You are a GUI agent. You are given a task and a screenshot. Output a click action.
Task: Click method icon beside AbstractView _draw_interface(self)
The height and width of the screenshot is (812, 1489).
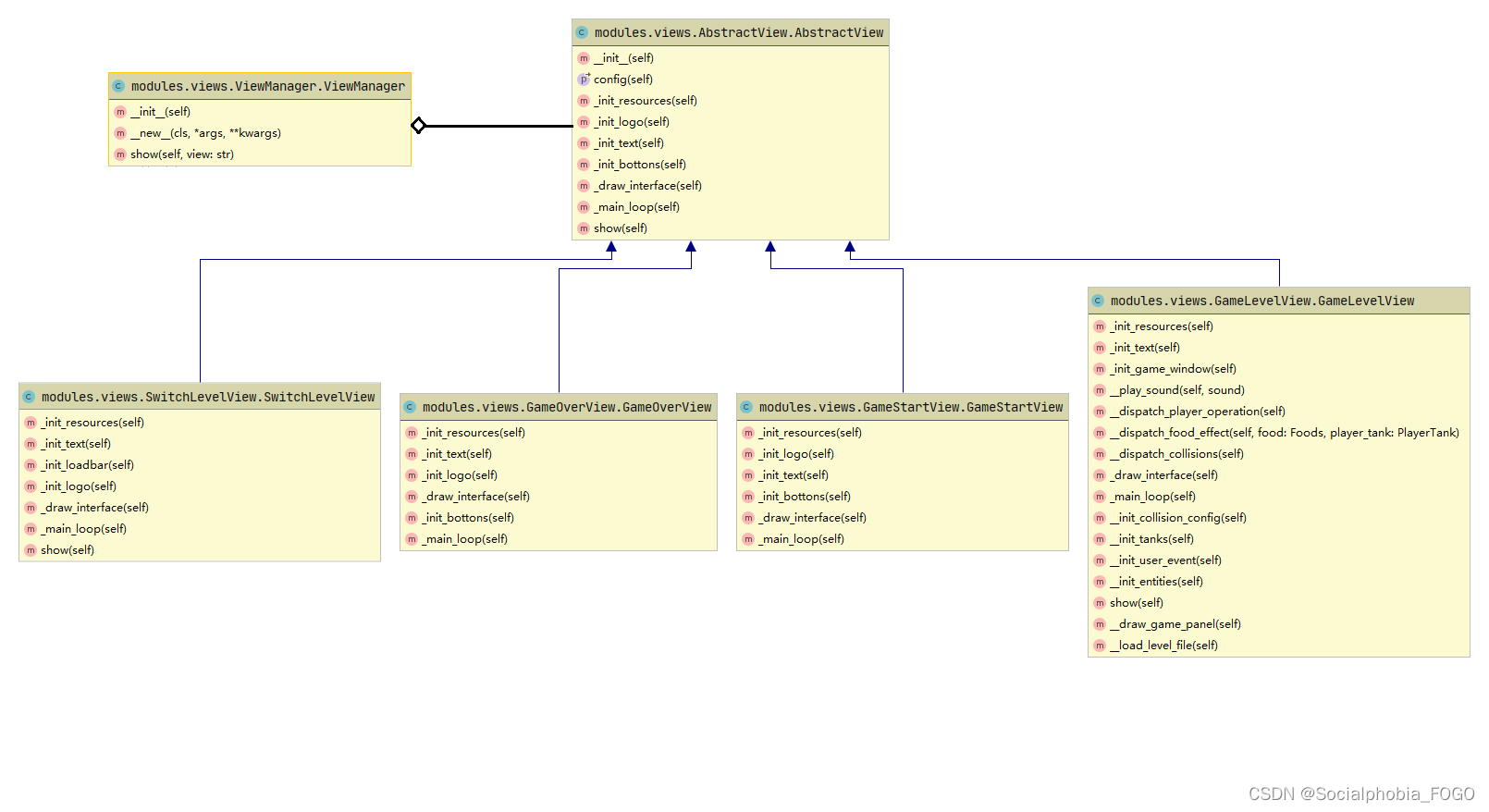584,186
